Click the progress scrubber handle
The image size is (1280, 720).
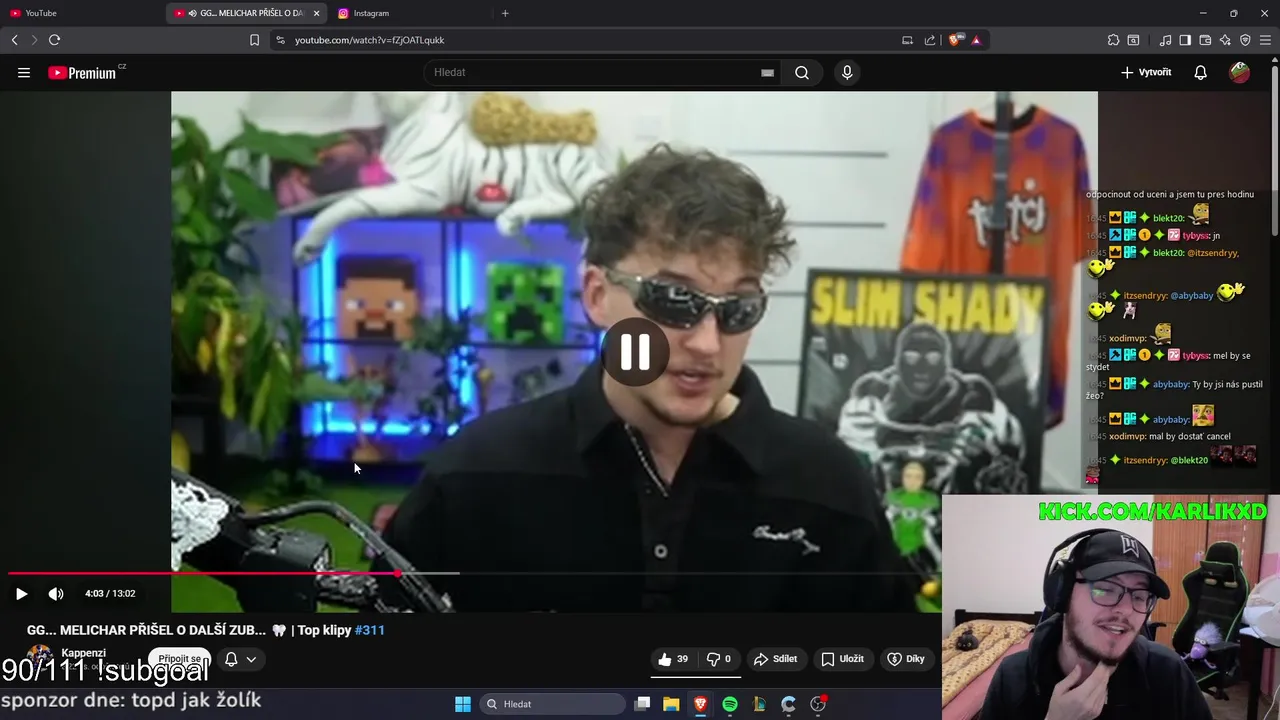pyautogui.click(x=399, y=574)
